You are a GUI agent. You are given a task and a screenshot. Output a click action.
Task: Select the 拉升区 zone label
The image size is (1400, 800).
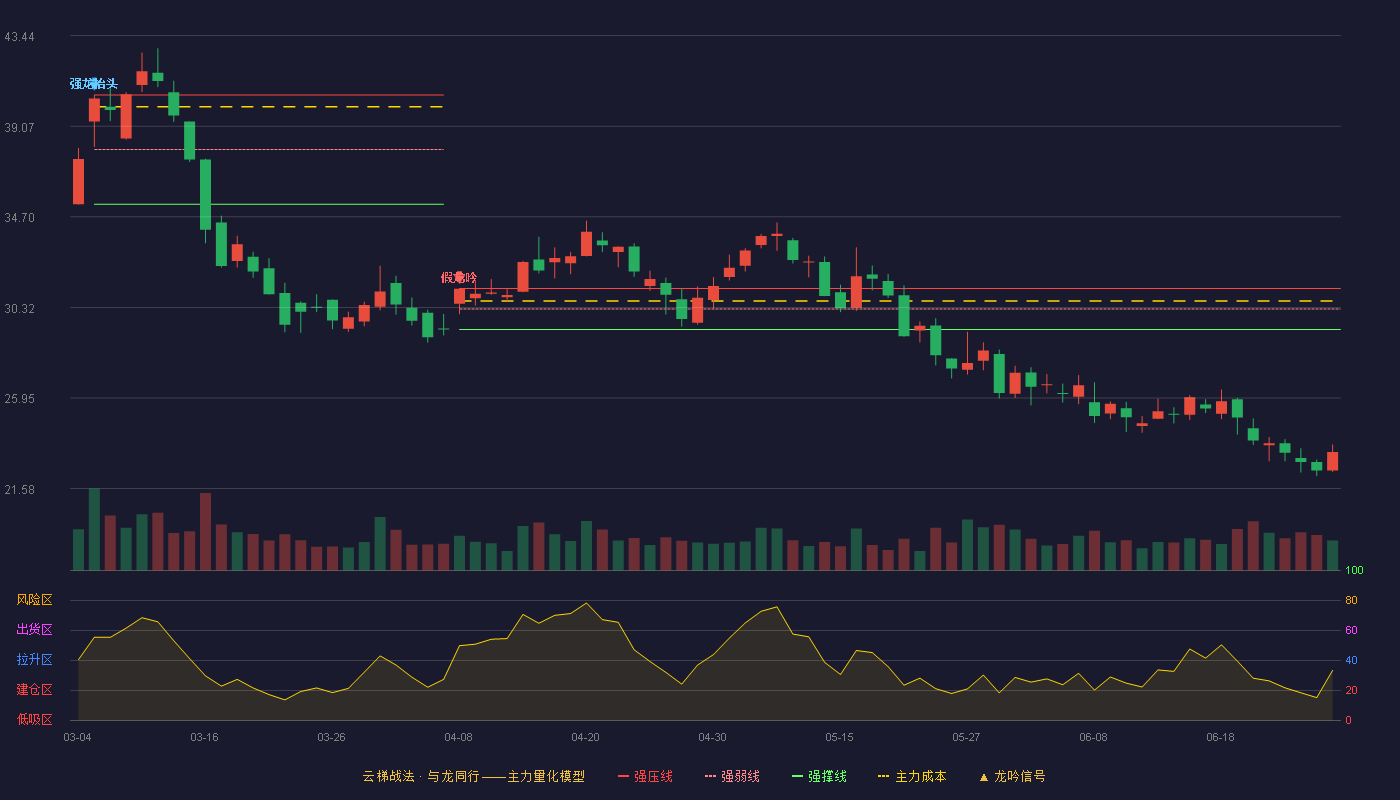pos(34,660)
